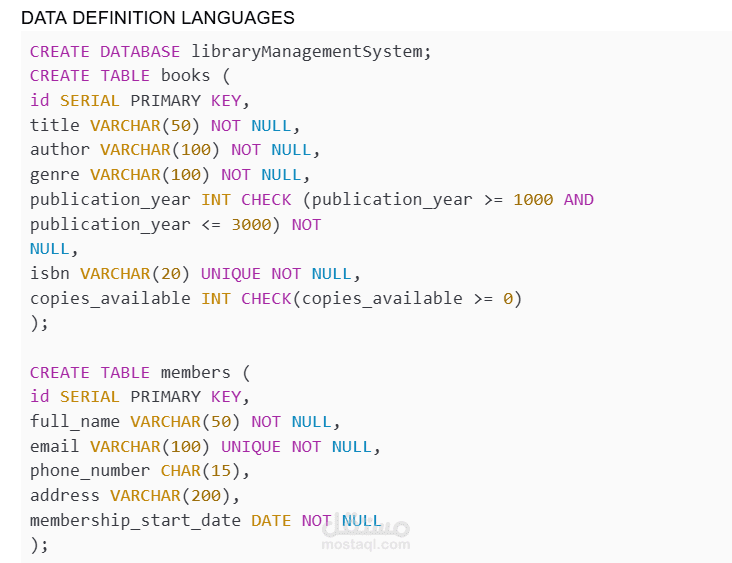Click the word books in CREATE TABLE
This screenshot has width=732, height=563.
pyautogui.click(x=185, y=76)
